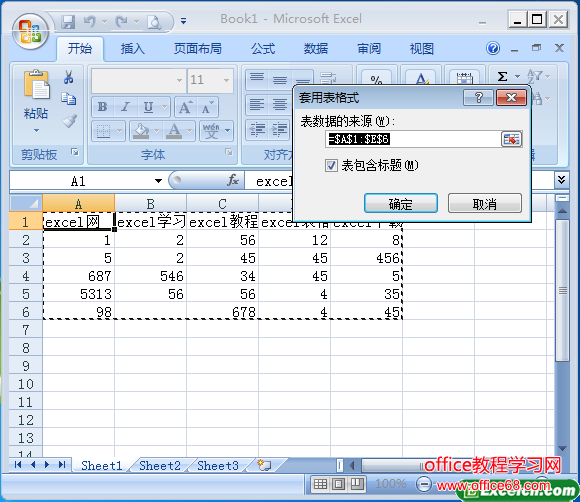This screenshot has height=502, width=580.
Task: Toggle italic formatting
Action: [x=125, y=107]
